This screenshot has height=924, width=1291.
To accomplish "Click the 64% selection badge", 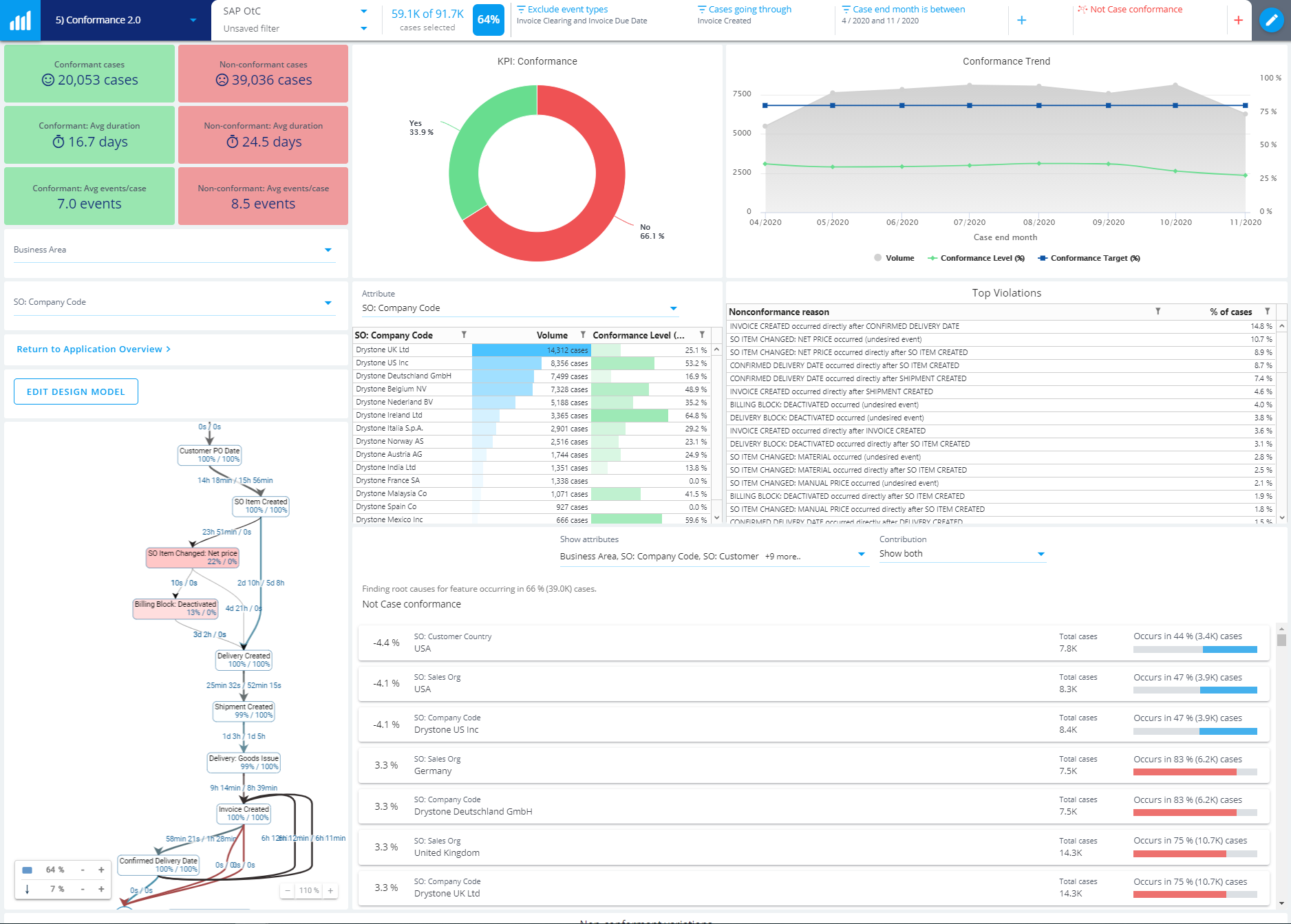I will 489,20.
